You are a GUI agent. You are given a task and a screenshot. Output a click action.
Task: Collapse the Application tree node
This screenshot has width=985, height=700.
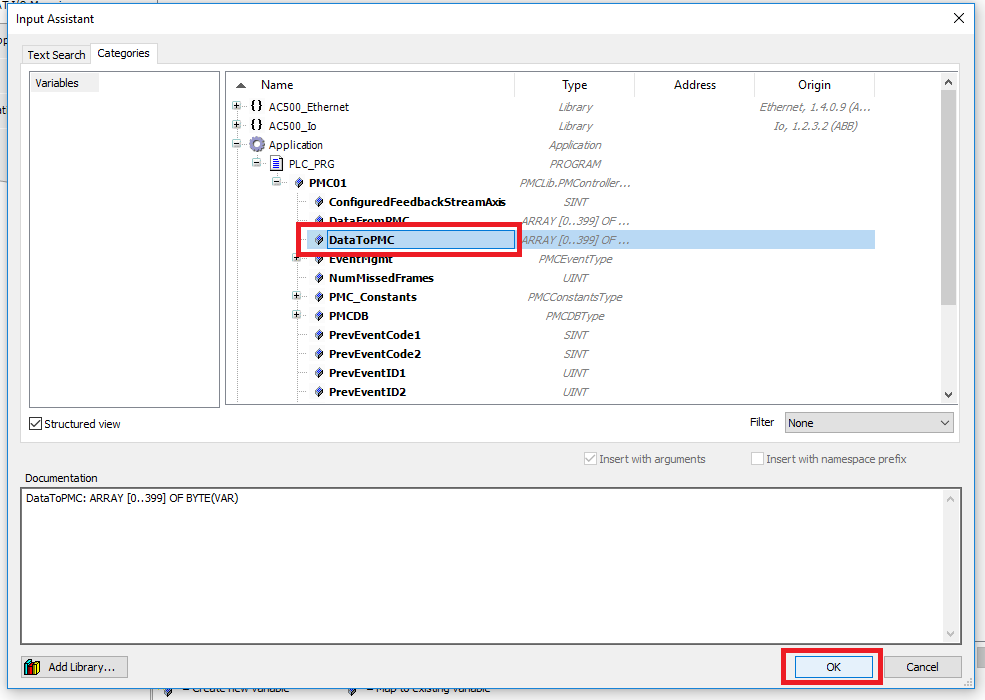pos(235,144)
